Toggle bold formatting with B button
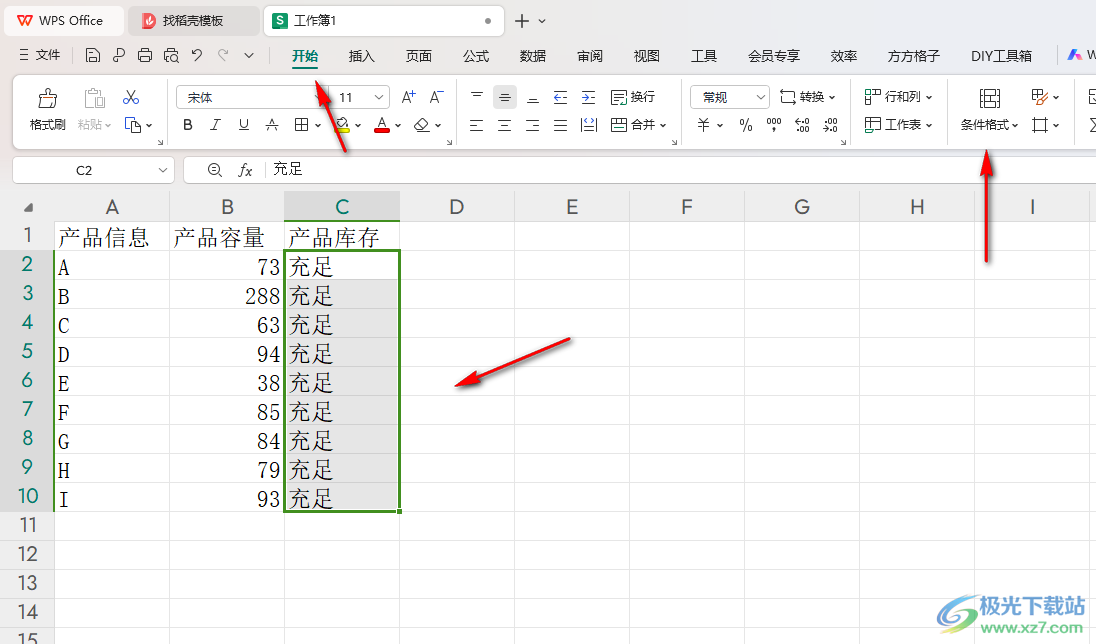Image resolution: width=1096 pixels, height=644 pixels. [187, 125]
